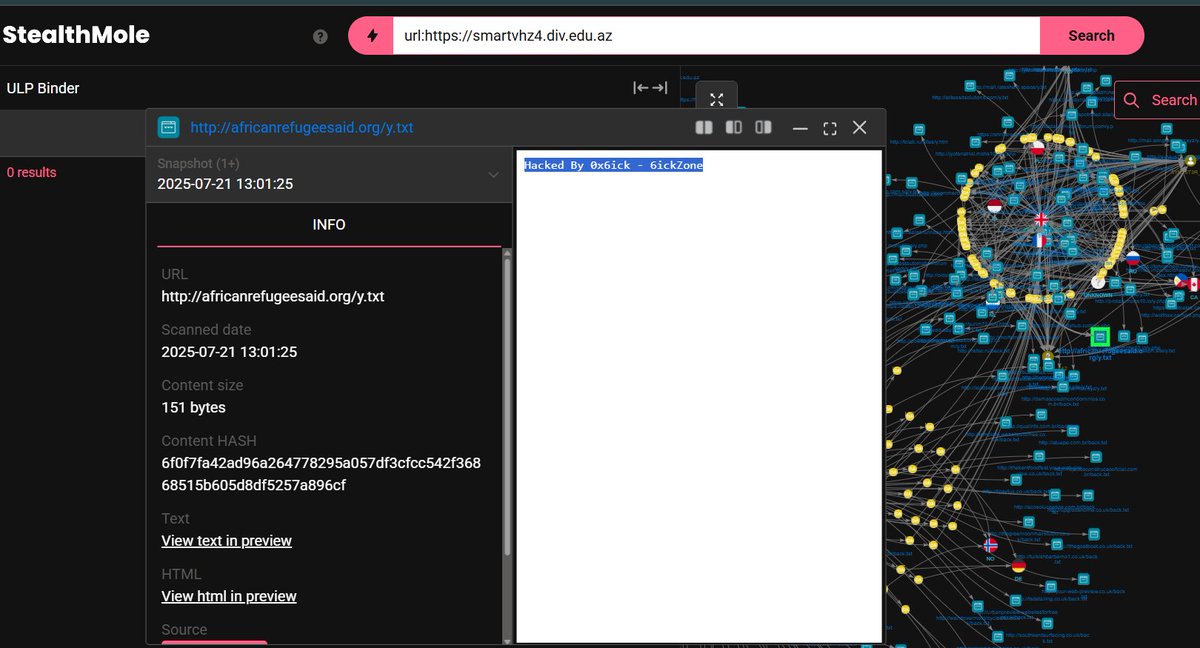The height and width of the screenshot is (648, 1200).
Task: Close the node detail popup
Action: click(859, 128)
